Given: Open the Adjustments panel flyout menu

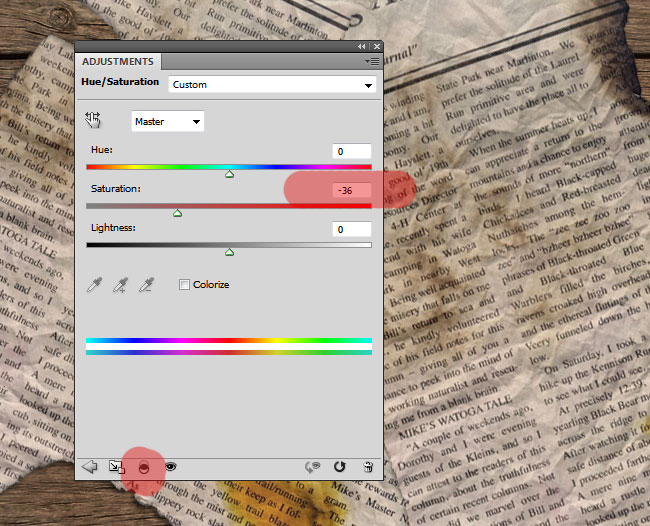Looking at the screenshot, I should tap(372, 62).
